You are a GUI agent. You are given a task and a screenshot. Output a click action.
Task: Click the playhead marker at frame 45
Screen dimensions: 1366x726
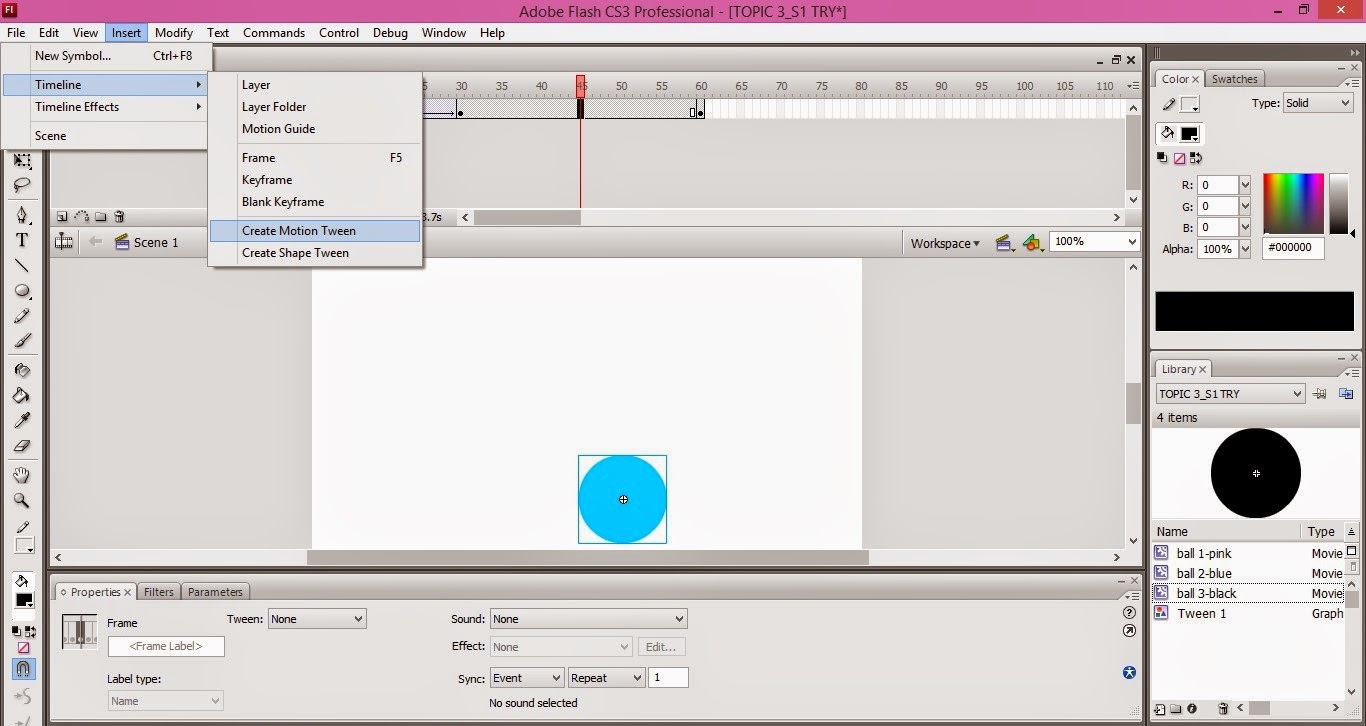(581, 86)
